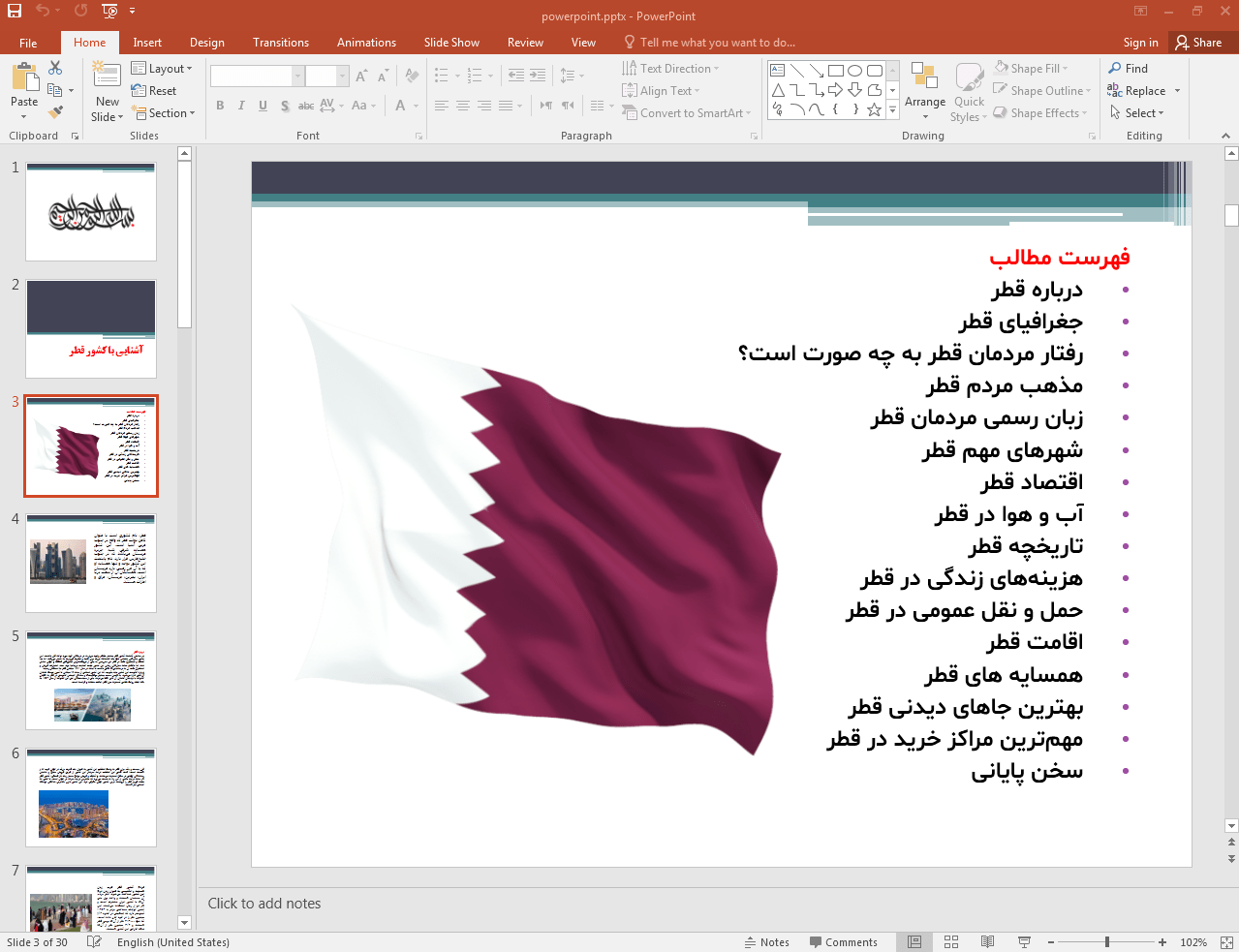Screen dimensions: 1239x952
Task: Toggle italic formatting
Action: tap(240, 106)
